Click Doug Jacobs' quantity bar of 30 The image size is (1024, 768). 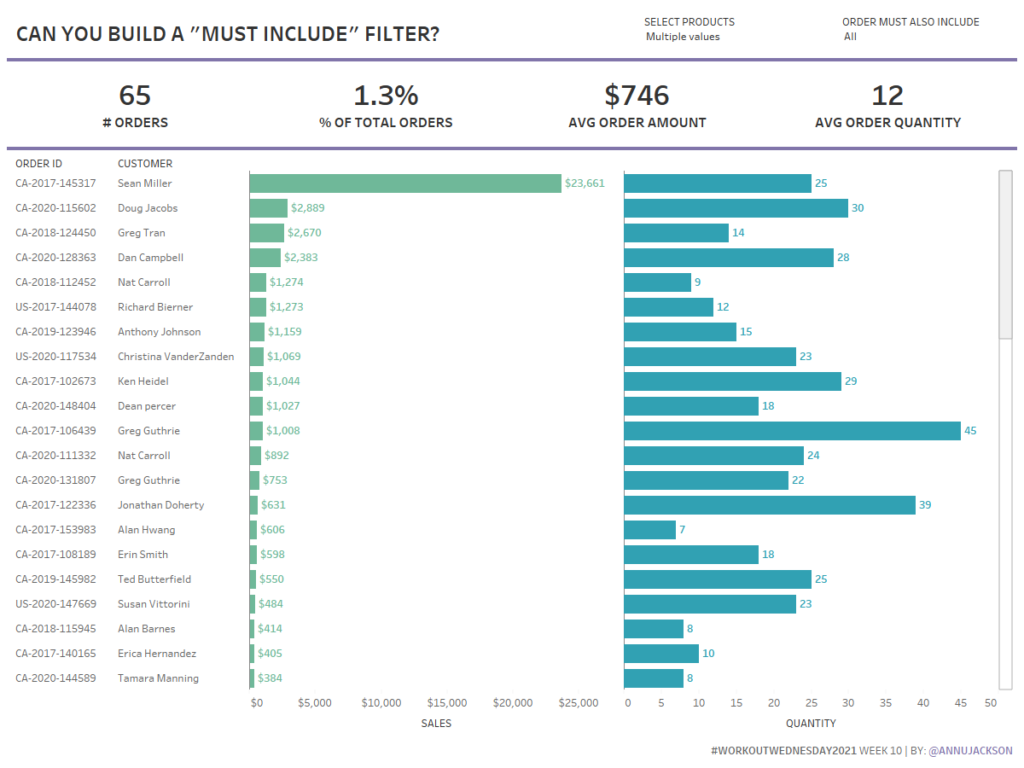(x=735, y=208)
